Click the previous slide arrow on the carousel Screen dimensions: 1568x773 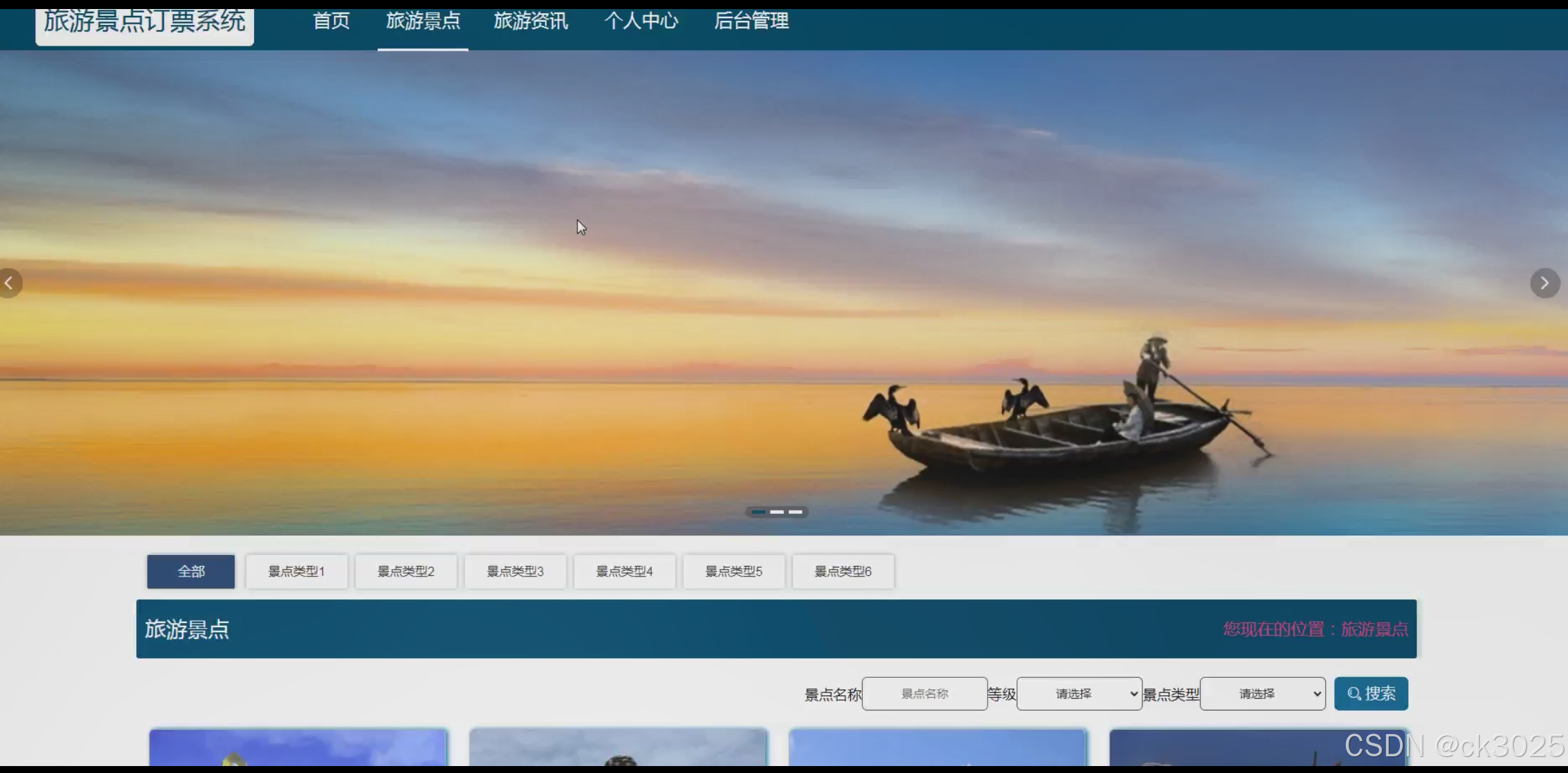pos(10,283)
